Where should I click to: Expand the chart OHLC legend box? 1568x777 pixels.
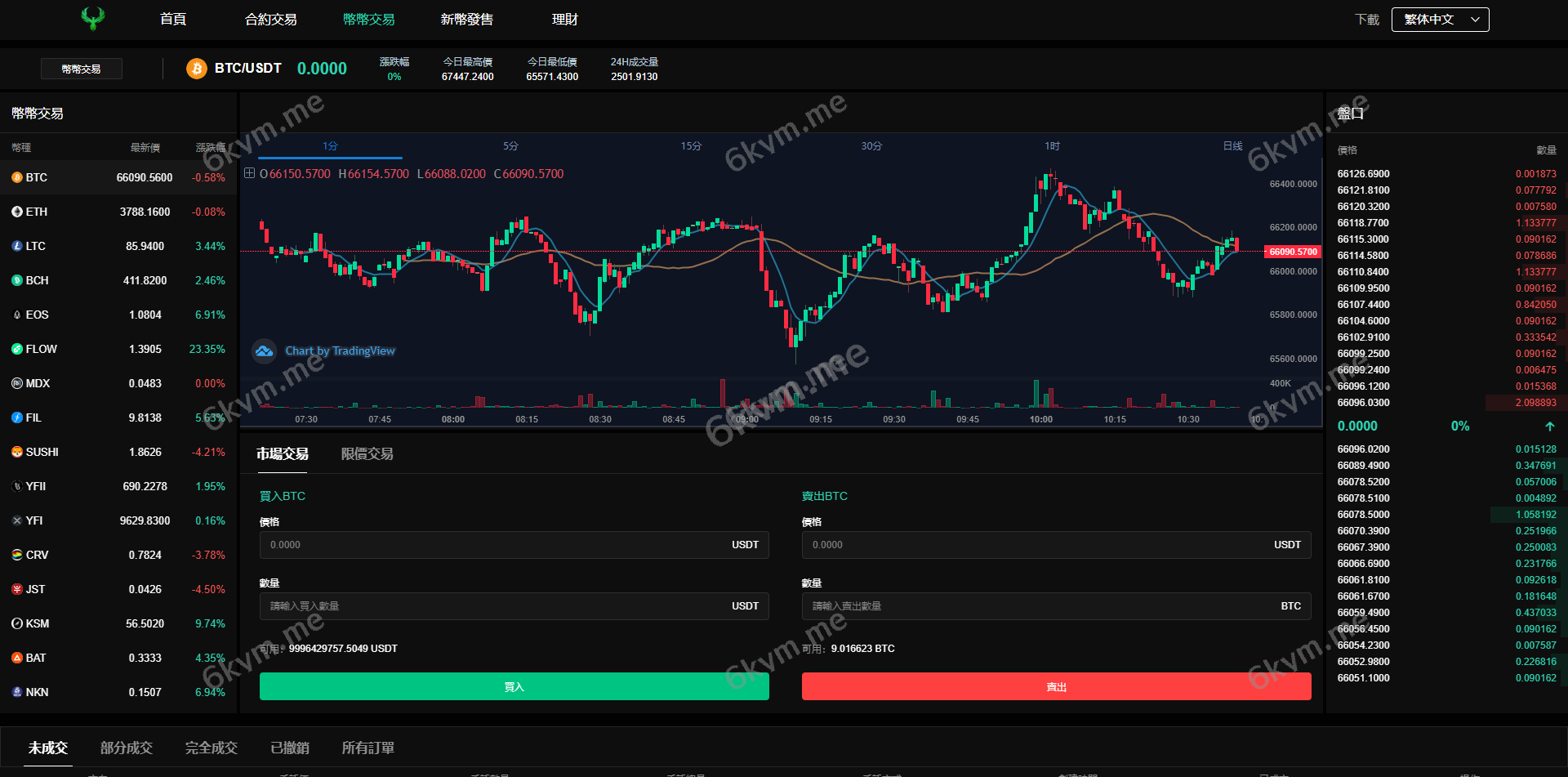[250, 173]
